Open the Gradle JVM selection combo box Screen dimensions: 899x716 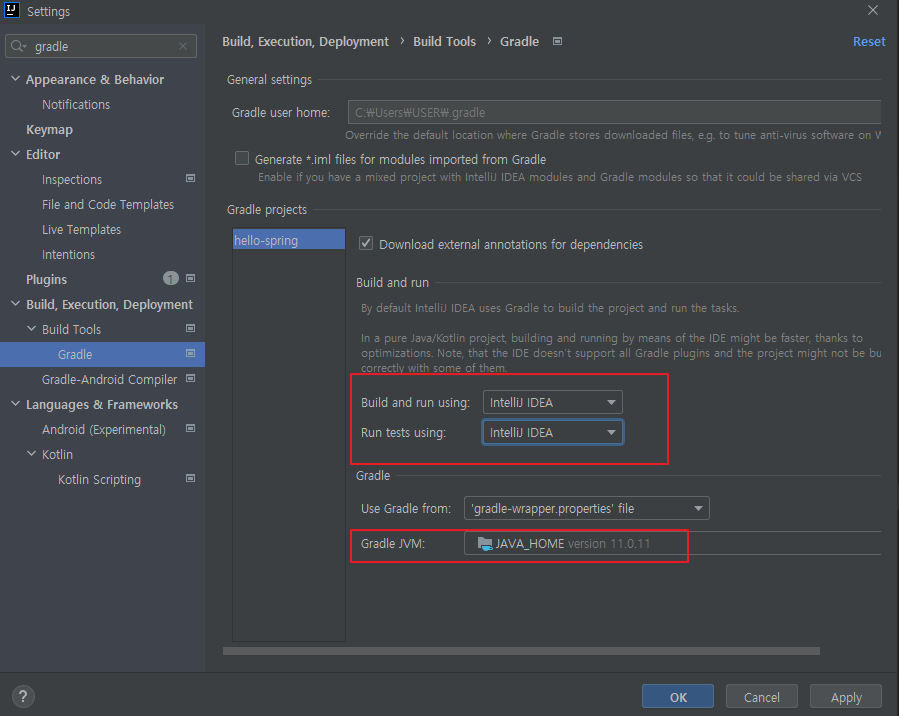672,543
